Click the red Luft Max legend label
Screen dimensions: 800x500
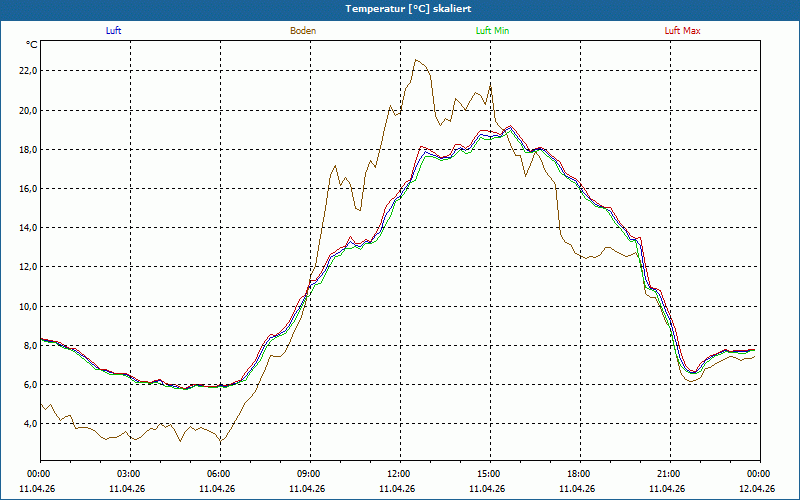point(682,31)
